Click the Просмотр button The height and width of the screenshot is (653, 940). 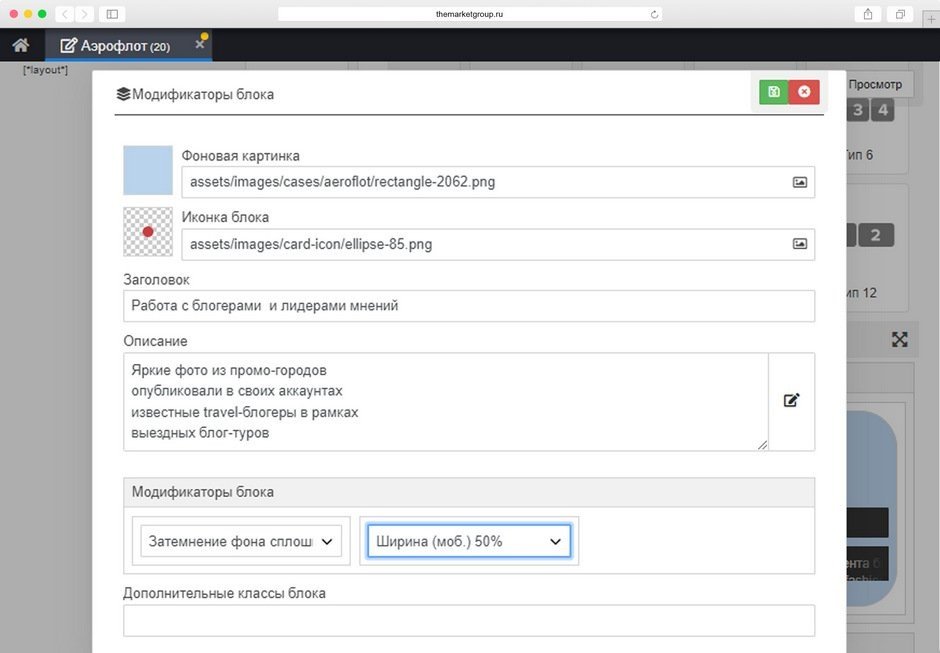click(x=875, y=85)
